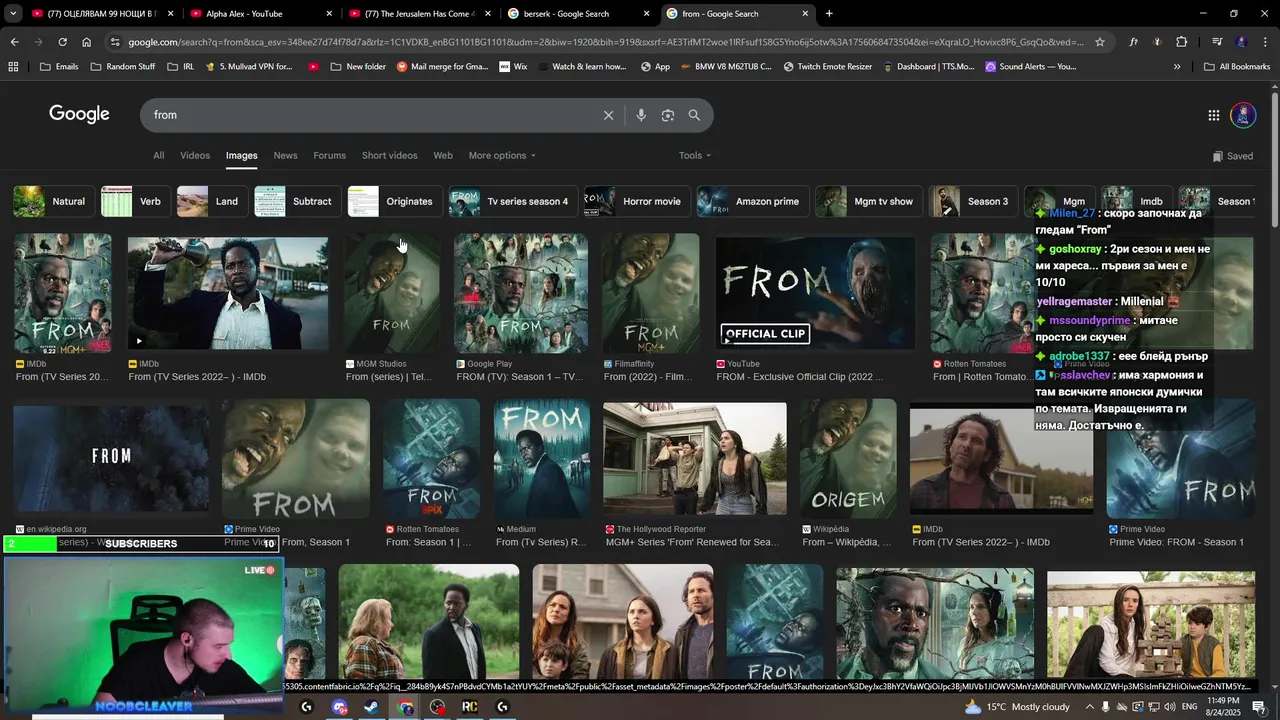This screenshot has width=1280, height=720.
Task: Open the Tools dropdown
Action: pos(695,156)
